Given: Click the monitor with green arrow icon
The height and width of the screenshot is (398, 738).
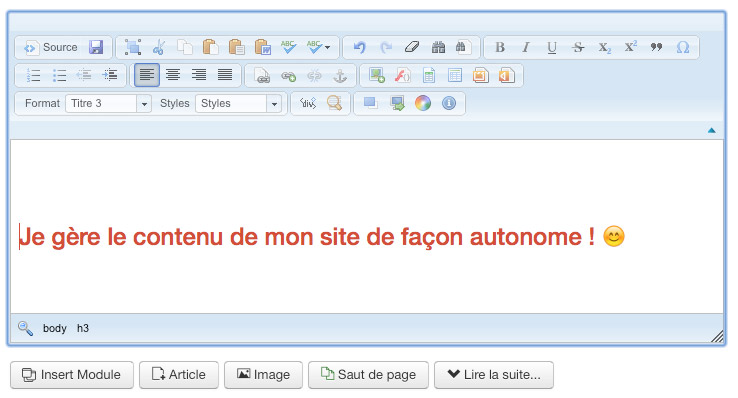Looking at the screenshot, I should pos(397,103).
